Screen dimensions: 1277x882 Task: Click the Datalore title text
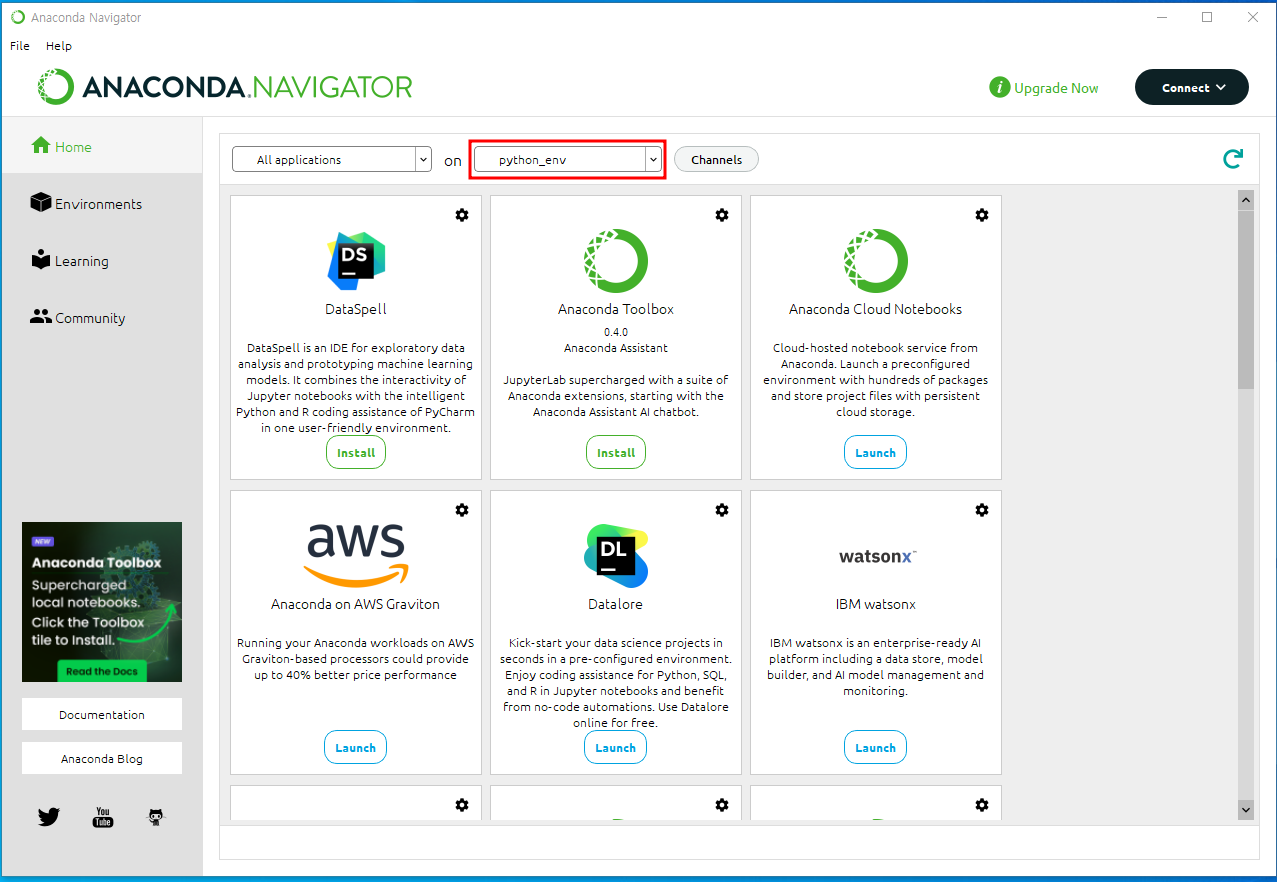[616, 604]
